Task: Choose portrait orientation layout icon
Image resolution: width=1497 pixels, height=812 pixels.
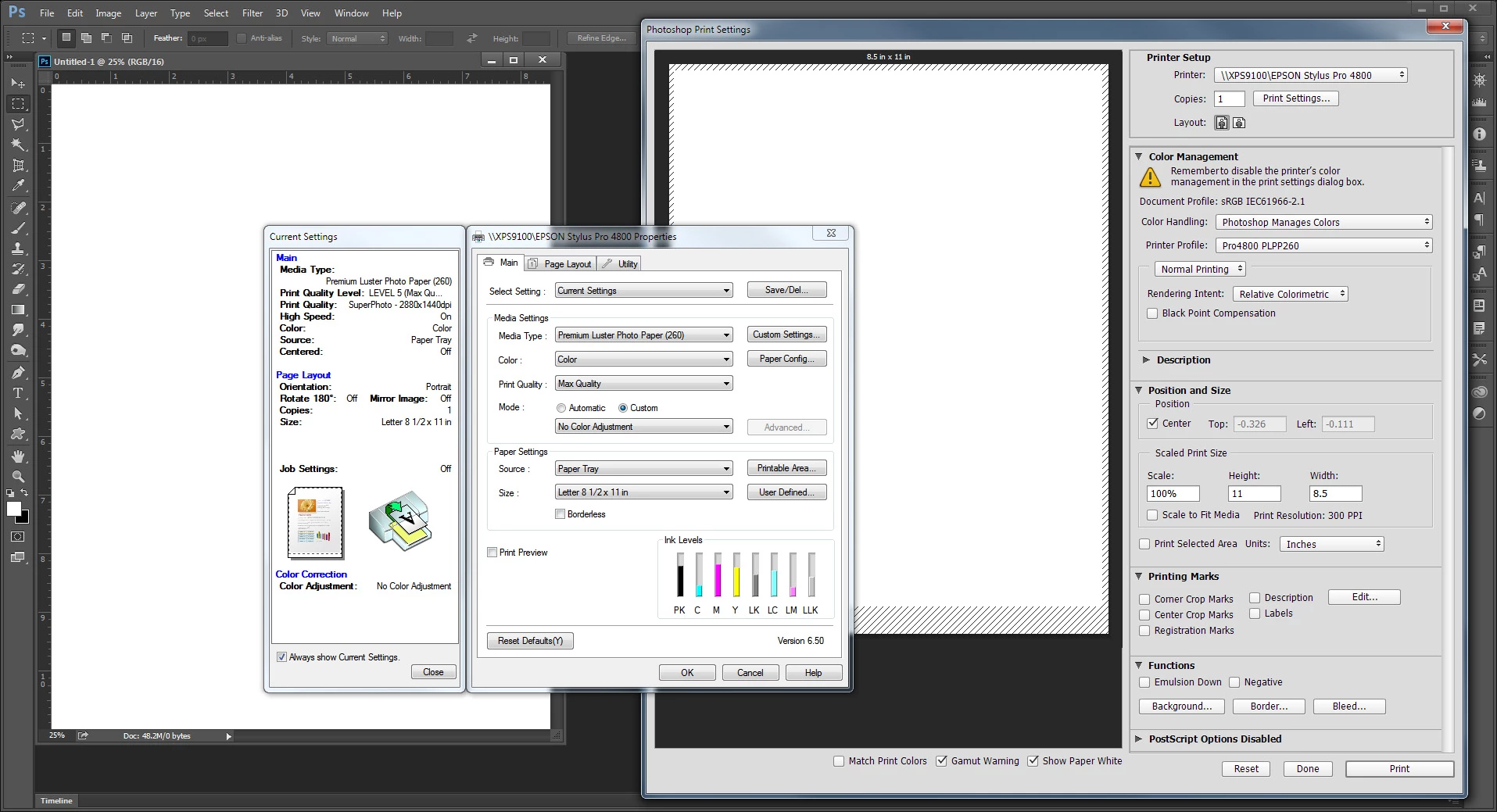Action: coord(1222,123)
